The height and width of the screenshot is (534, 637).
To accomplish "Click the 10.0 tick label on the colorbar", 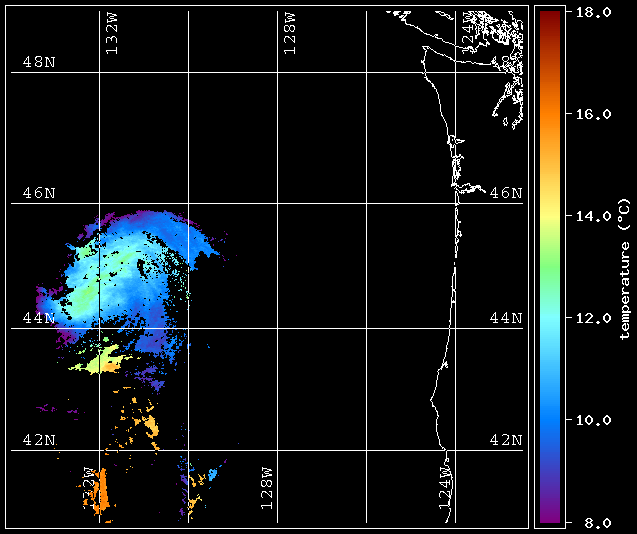I will 594,420.
